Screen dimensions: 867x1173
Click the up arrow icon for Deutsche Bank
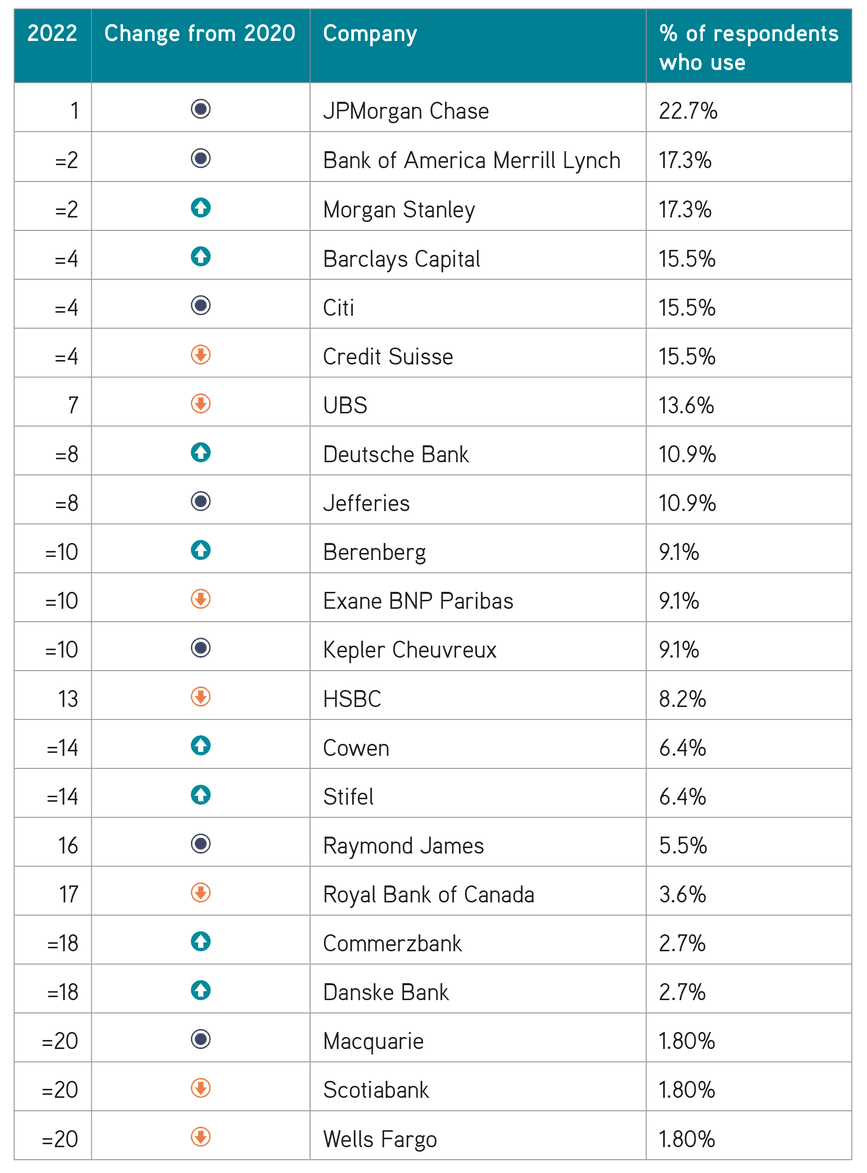point(200,453)
